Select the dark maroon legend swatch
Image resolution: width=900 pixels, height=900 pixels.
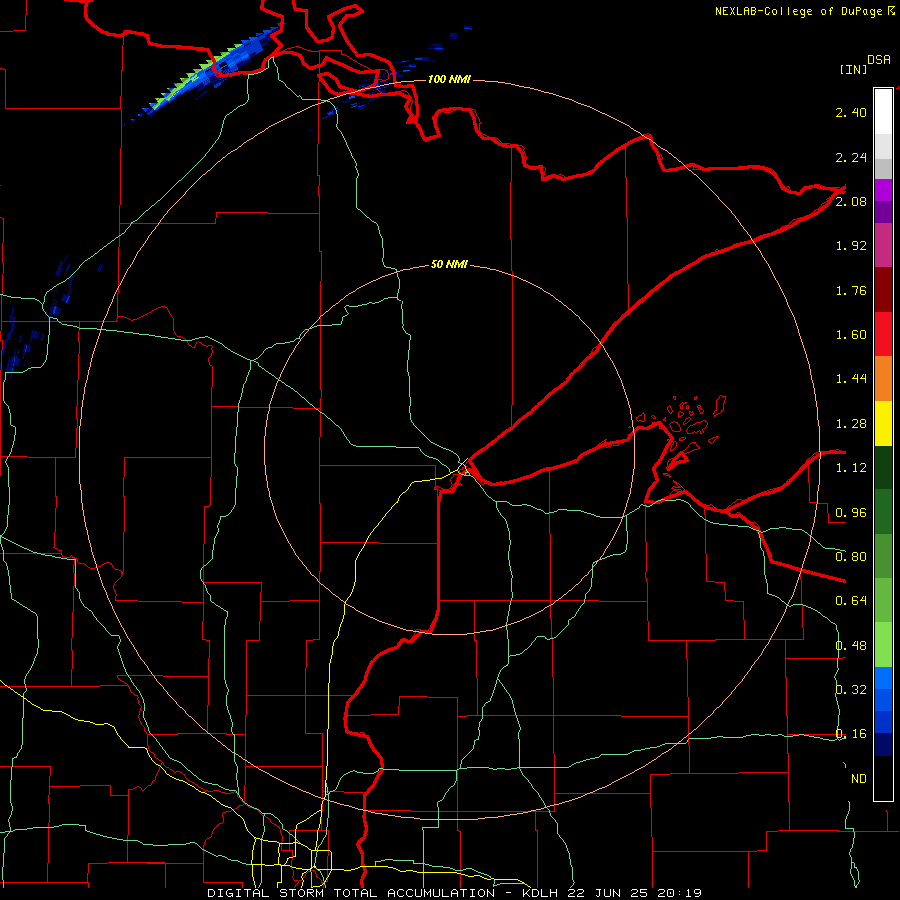(x=883, y=290)
